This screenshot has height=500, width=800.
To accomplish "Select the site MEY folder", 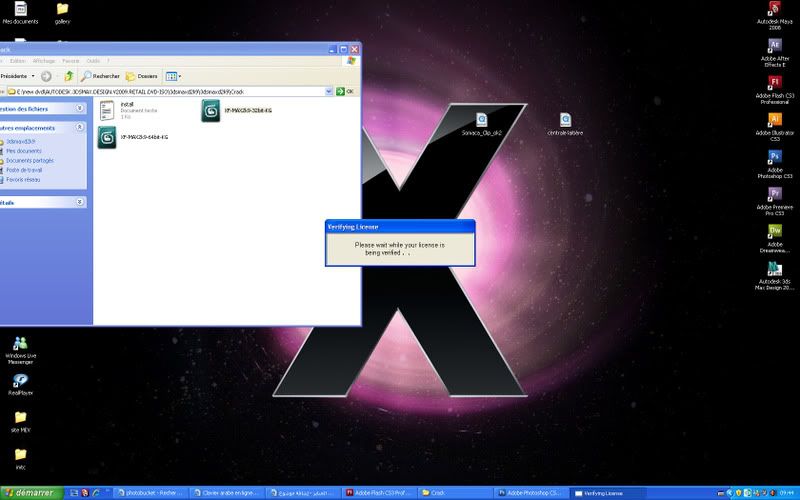I will pyautogui.click(x=20, y=422).
